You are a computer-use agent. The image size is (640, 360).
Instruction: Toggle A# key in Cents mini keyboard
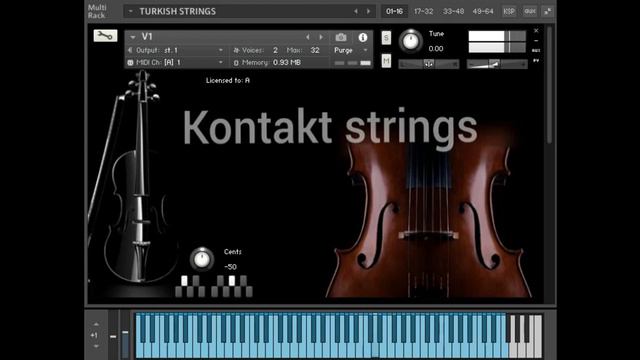click(243, 280)
